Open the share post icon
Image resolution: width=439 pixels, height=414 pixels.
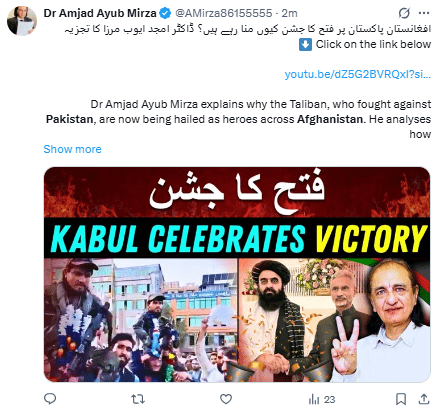[424, 399]
